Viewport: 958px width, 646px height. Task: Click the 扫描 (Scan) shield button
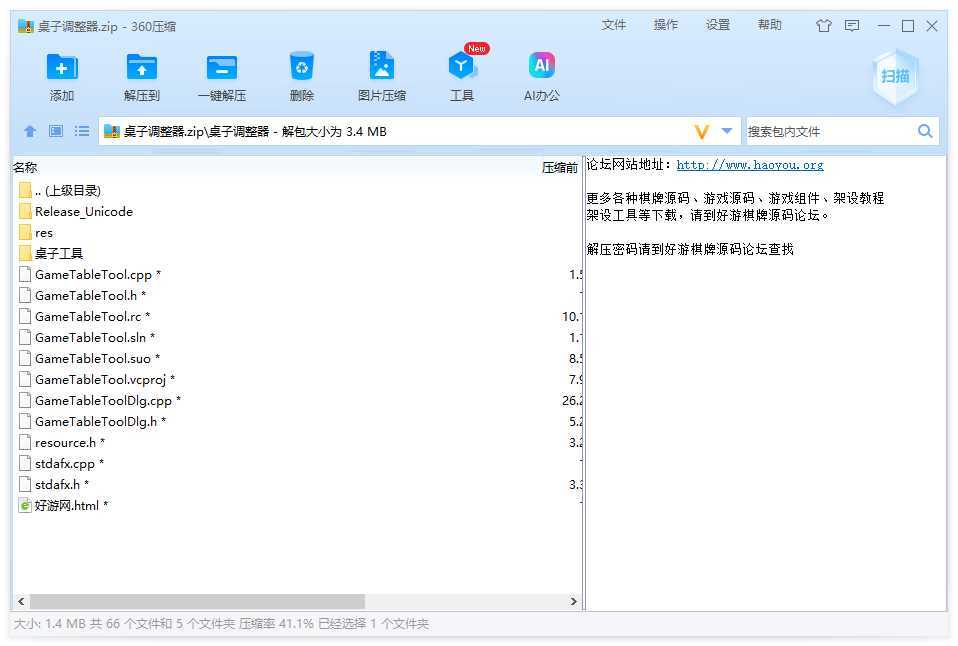894,76
